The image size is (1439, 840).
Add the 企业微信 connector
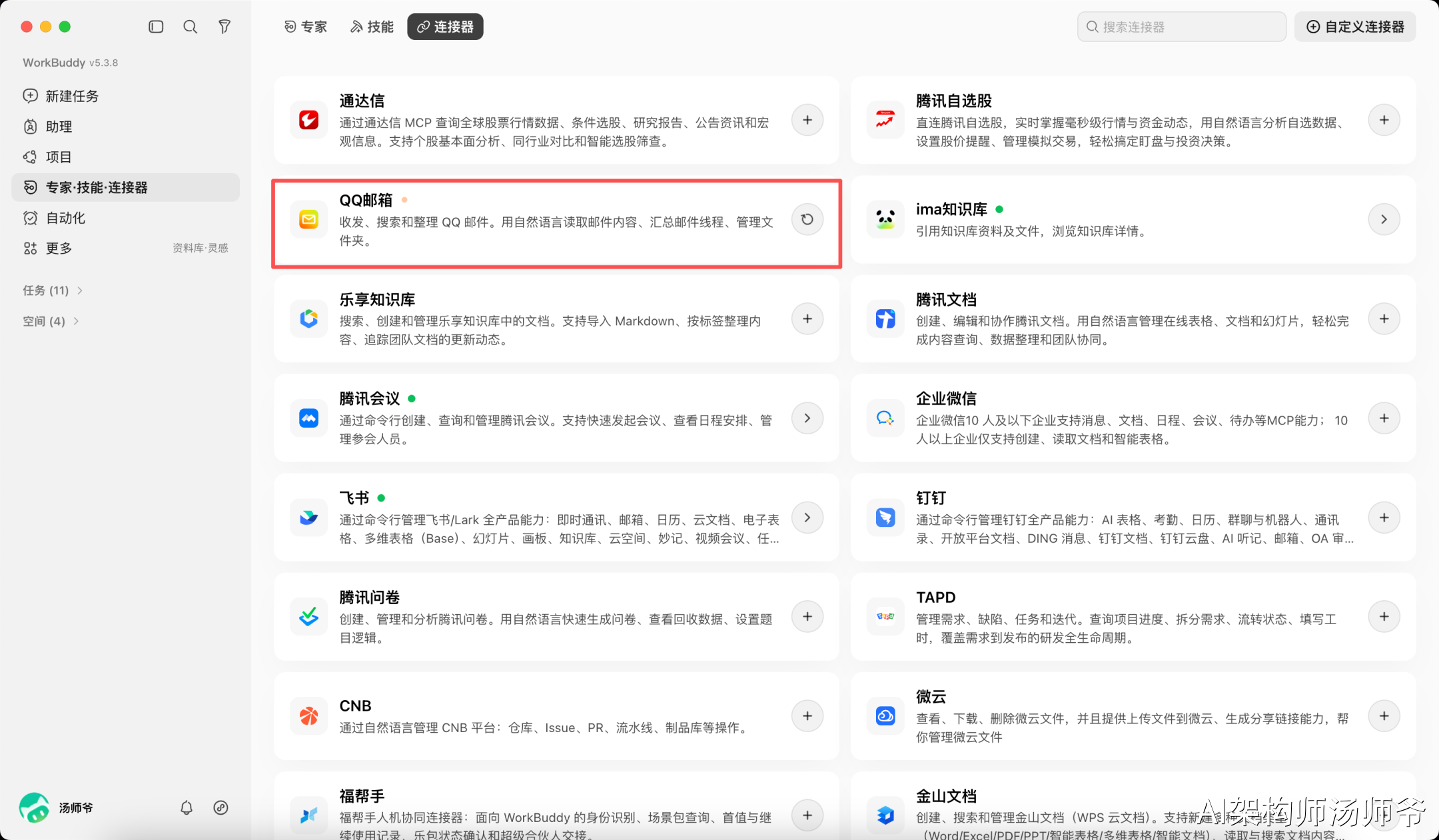point(1384,418)
